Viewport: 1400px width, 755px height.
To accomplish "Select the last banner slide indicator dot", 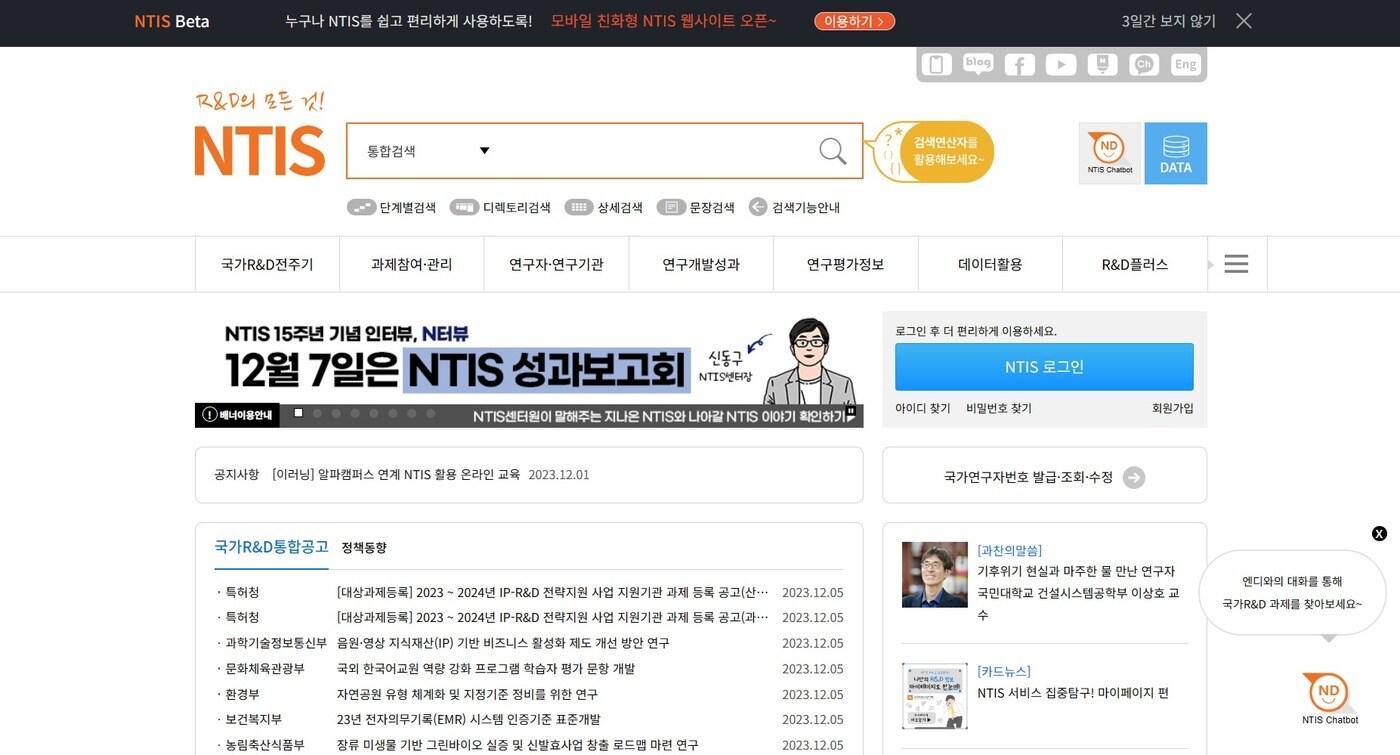I will [x=431, y=413].
